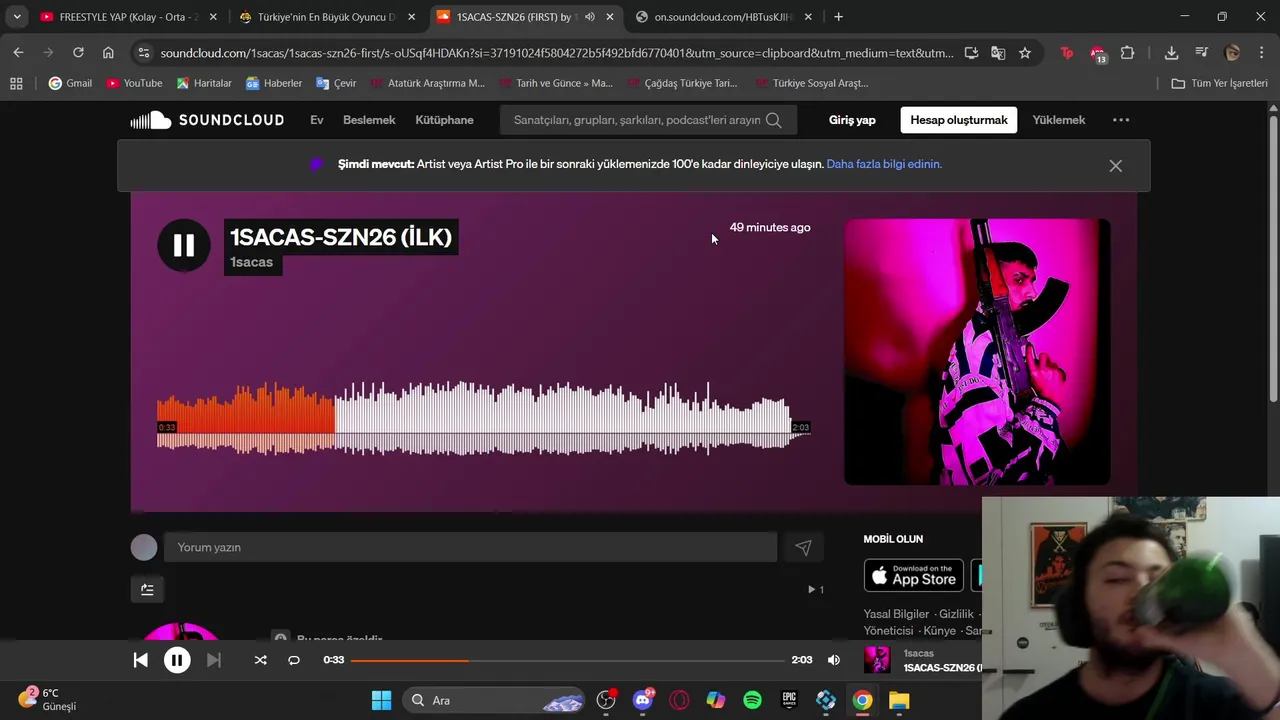Open the Ev navigation tab
Viewport: 1280px width, 720px height.
click(317, 120)
